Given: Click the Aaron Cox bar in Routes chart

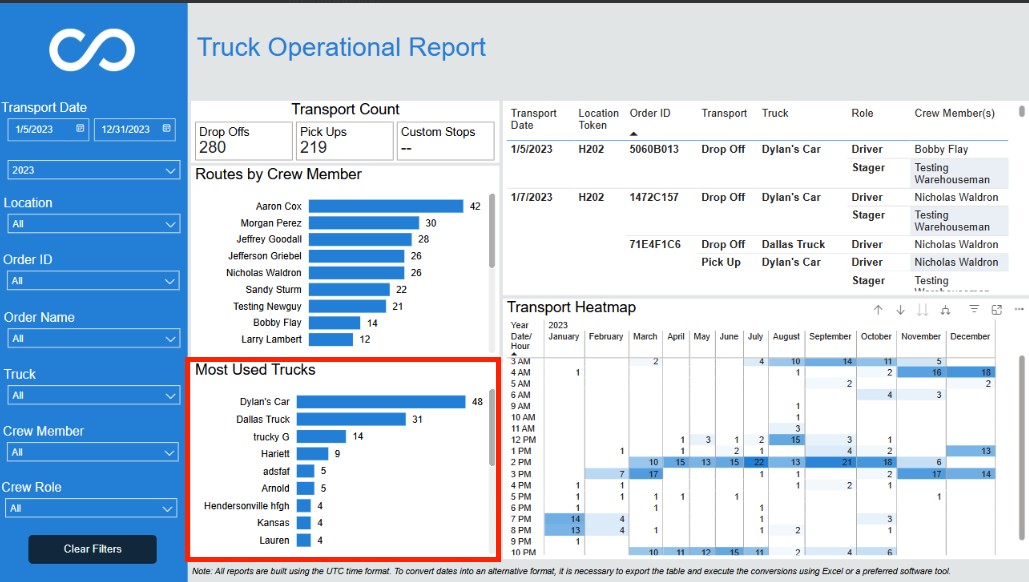Looking at the screenshot, I should [x=386, y=206].
